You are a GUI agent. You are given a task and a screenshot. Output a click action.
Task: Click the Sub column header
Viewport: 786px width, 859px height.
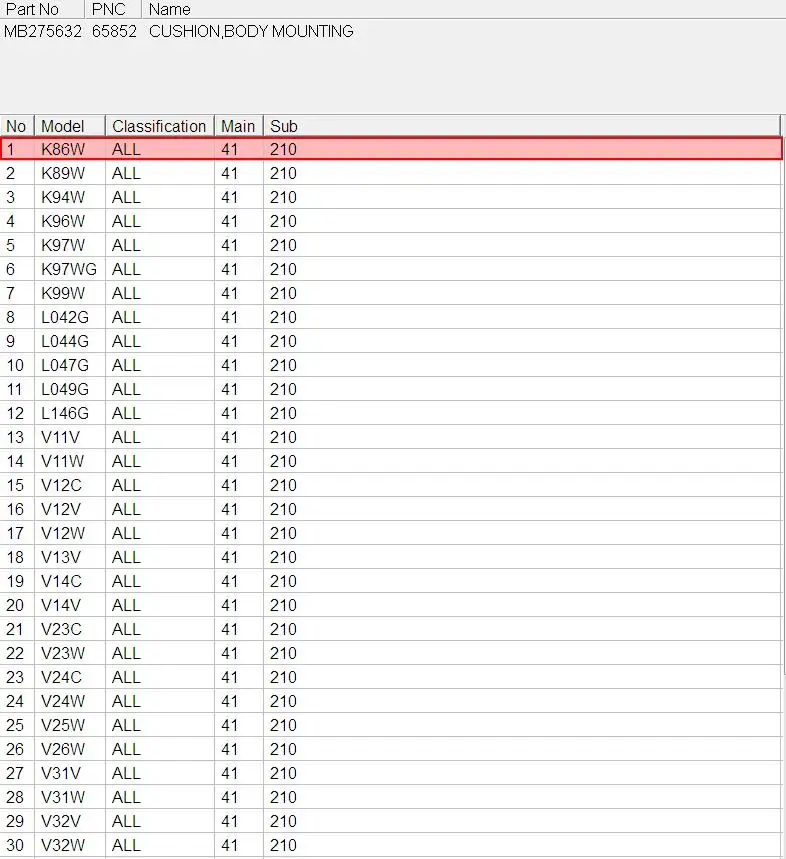pos(521,126)
